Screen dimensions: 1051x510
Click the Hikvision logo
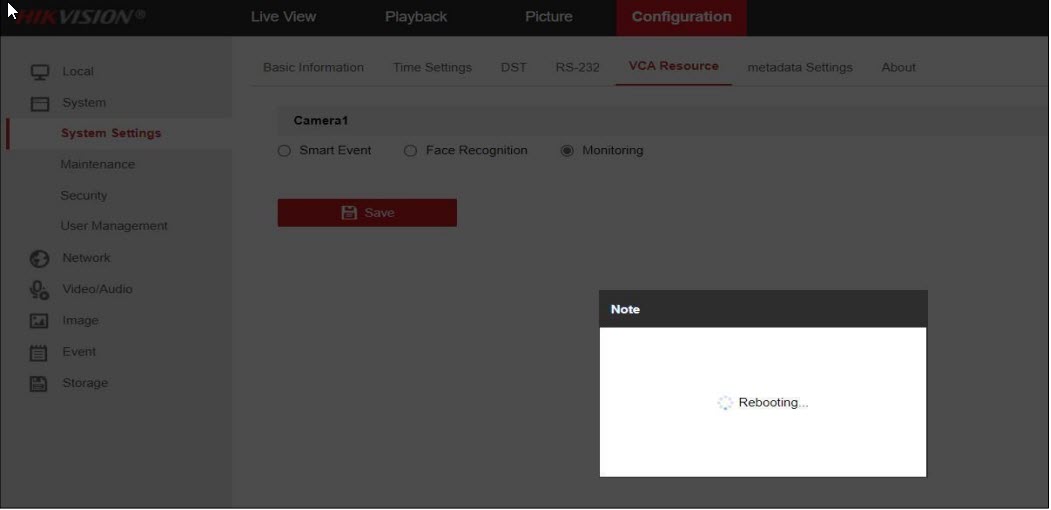click(80, 17)
